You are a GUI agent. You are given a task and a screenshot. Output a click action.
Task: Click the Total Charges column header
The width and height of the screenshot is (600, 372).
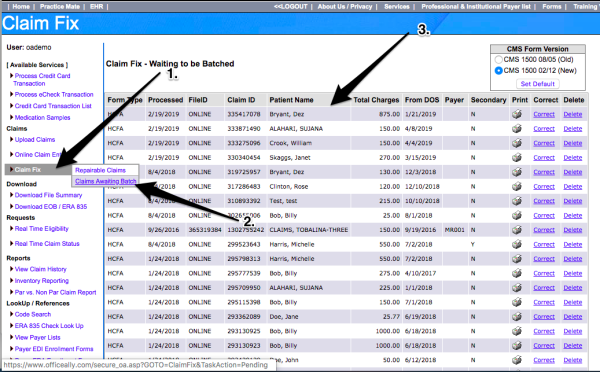pyautogui.click(x=376, y=100)
